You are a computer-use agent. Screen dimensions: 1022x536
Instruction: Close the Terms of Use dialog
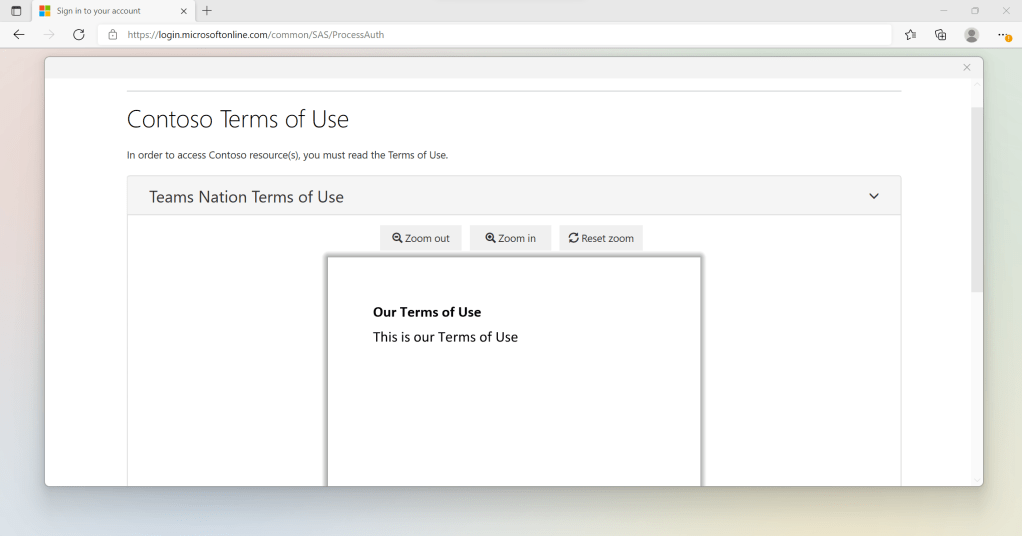tap(966, 68)
